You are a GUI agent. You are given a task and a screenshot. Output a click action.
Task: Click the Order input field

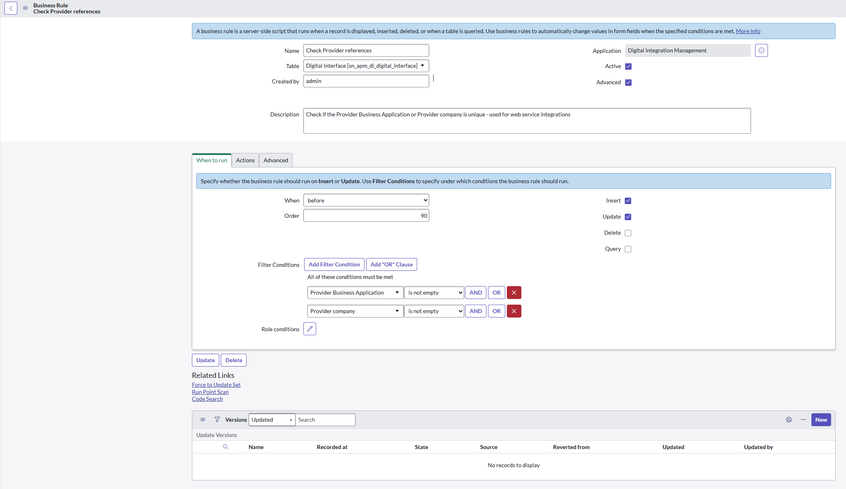point(366,215)
